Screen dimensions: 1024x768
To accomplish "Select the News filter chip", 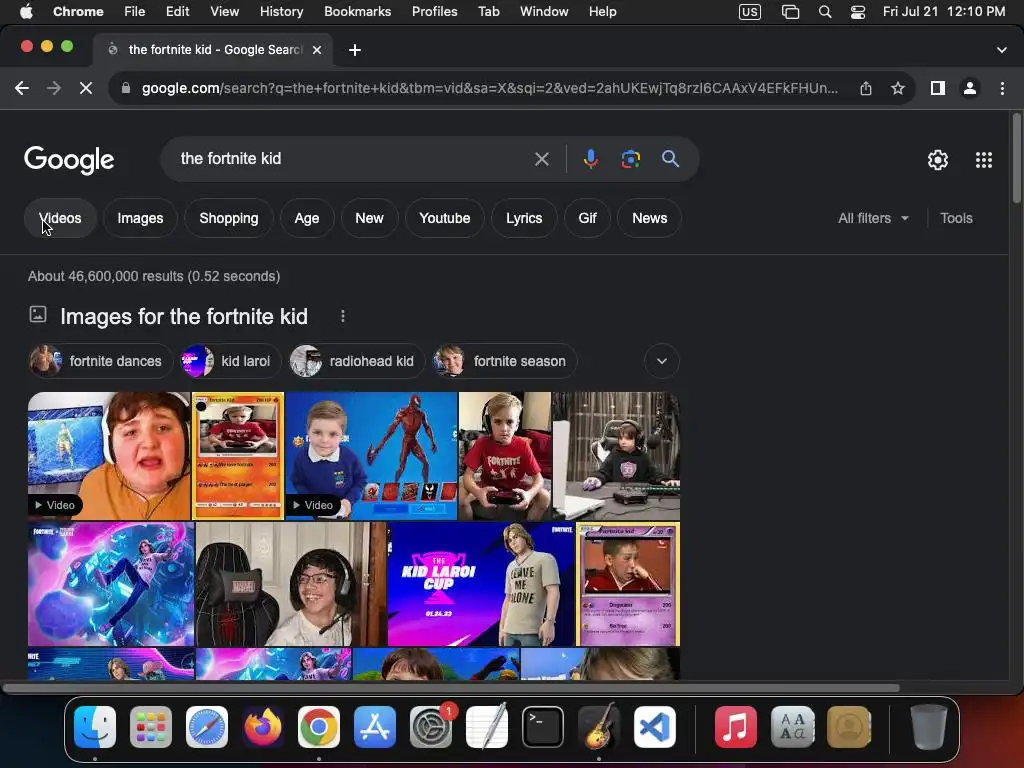I will pyautogui.click(x=650, y=218).
